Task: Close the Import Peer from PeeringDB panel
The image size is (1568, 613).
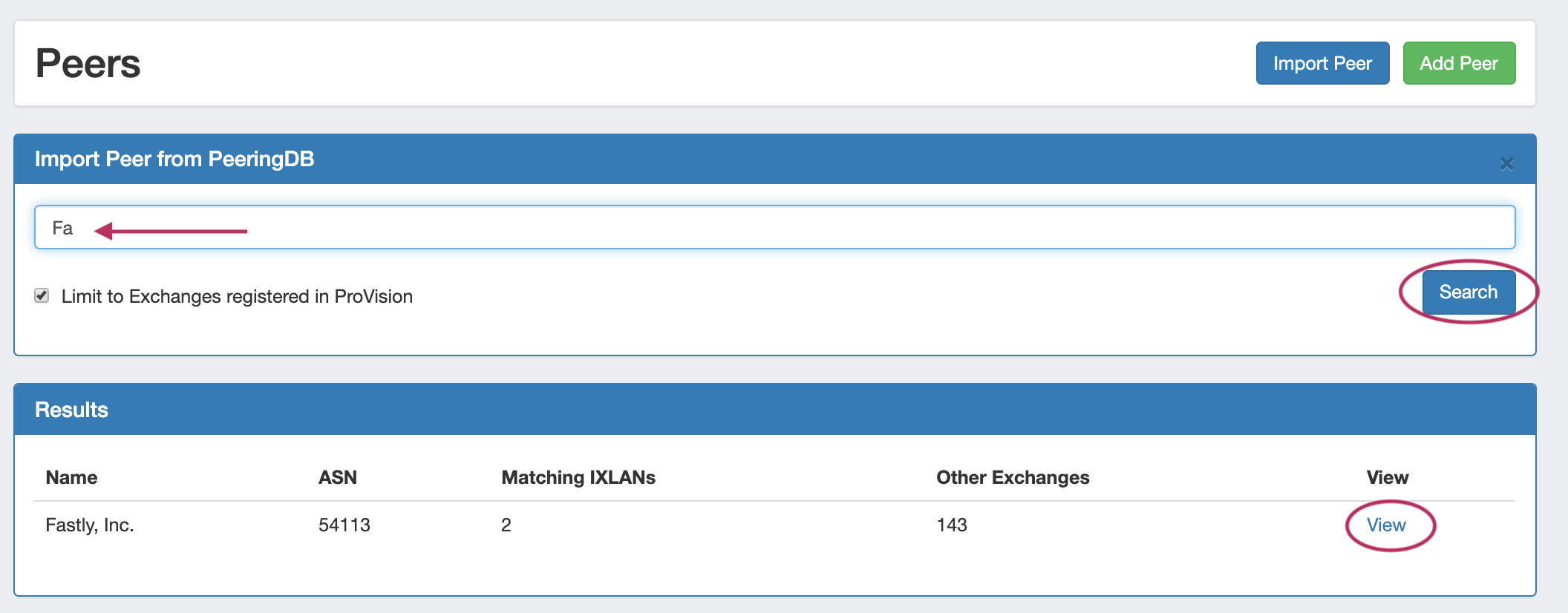Action: (1506, 164)
